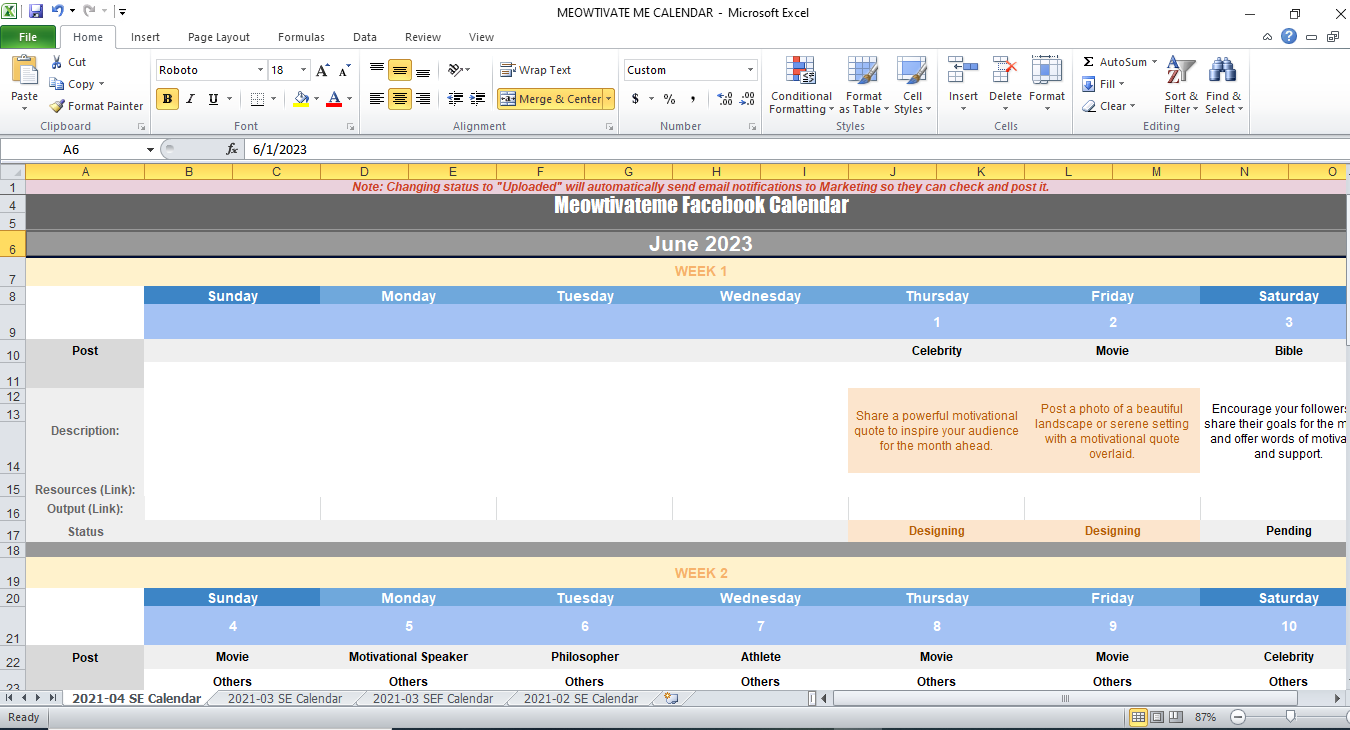Click the Borders icon

pyautogui.click(x=257, y=99)
